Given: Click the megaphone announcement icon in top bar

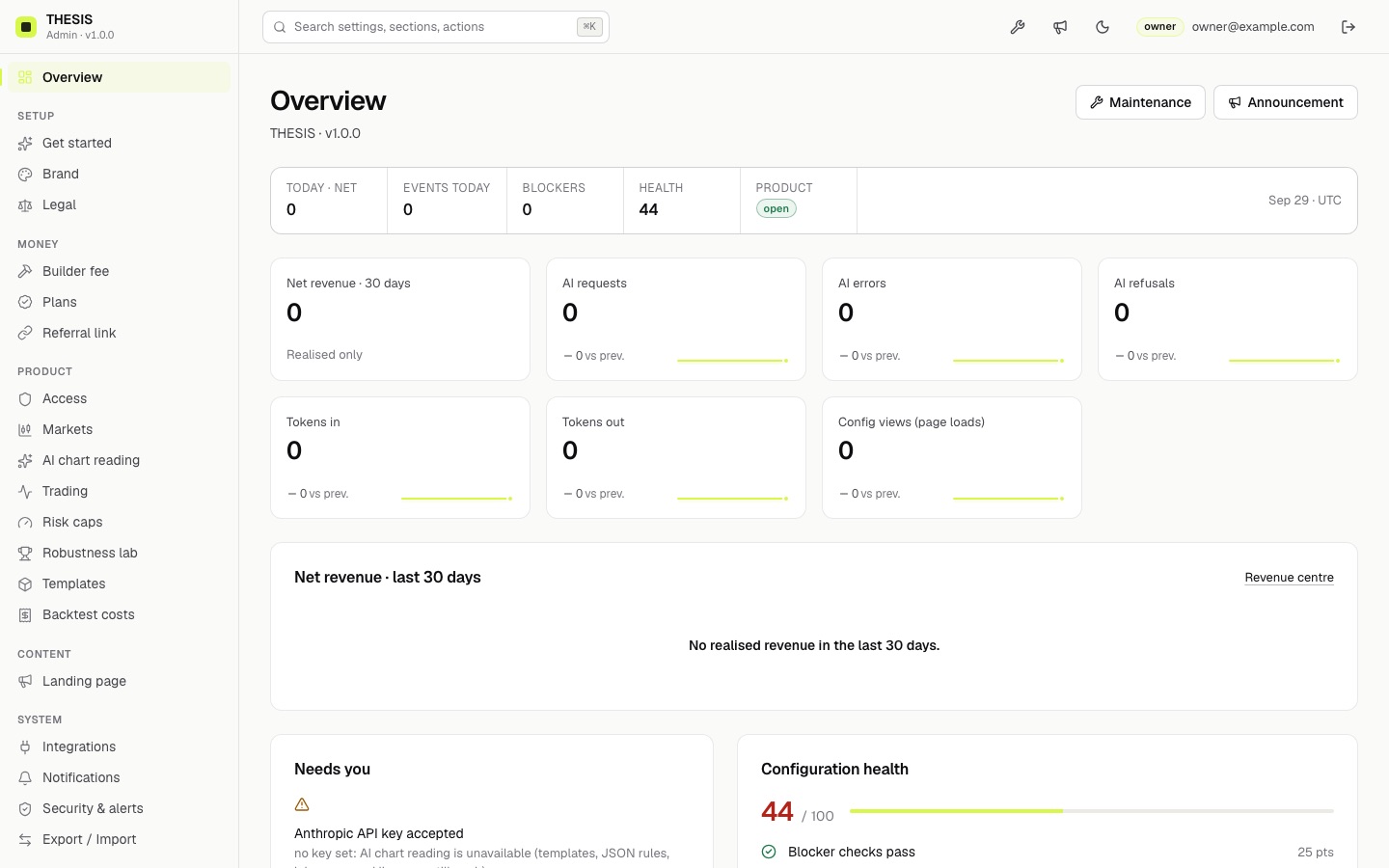Looking at the screenshot, I should pos(1060,27).
